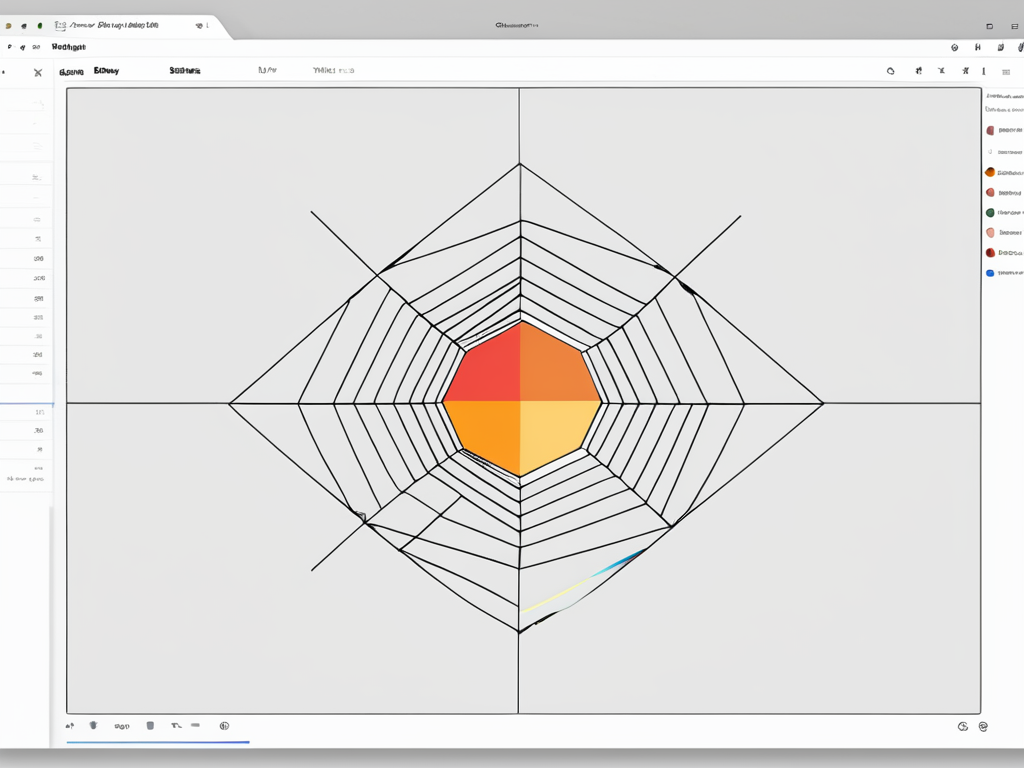Image resolution: width=1024 pixels, height=768 pixels.
Task: Click the bold heading text below the browser tab
Action: tap(69, 46)
